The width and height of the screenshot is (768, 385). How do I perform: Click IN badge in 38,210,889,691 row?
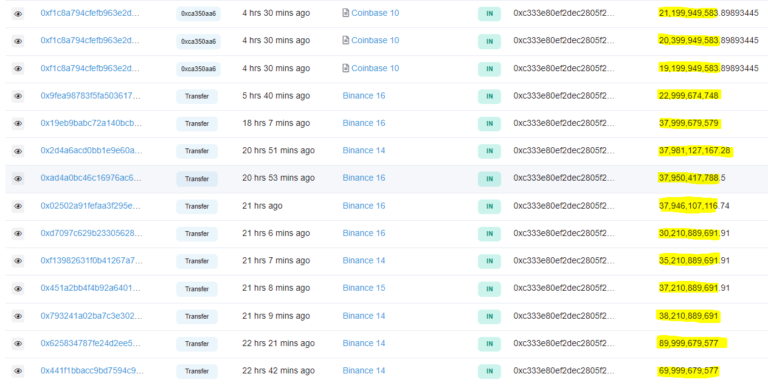[489, 316]
